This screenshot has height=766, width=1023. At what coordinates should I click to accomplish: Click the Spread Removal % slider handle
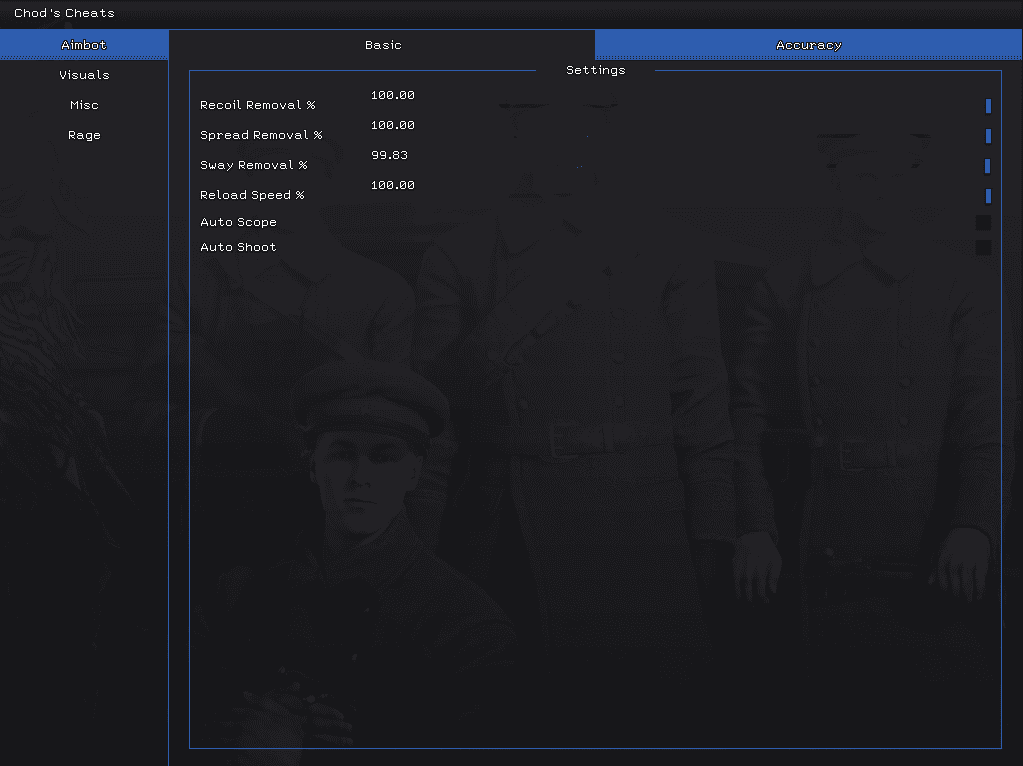coord(988,136)
